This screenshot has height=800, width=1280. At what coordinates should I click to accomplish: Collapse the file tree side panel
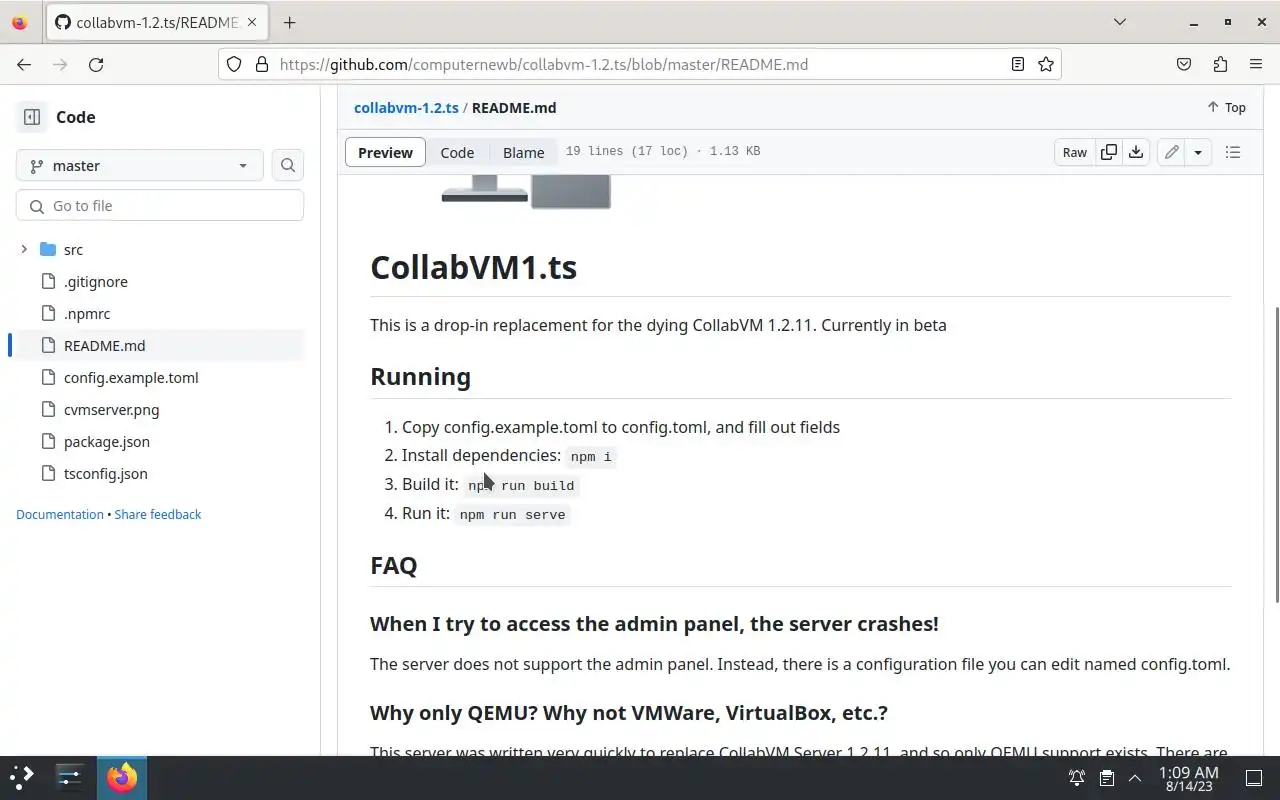pyautogui.click(x=32, y=117)
